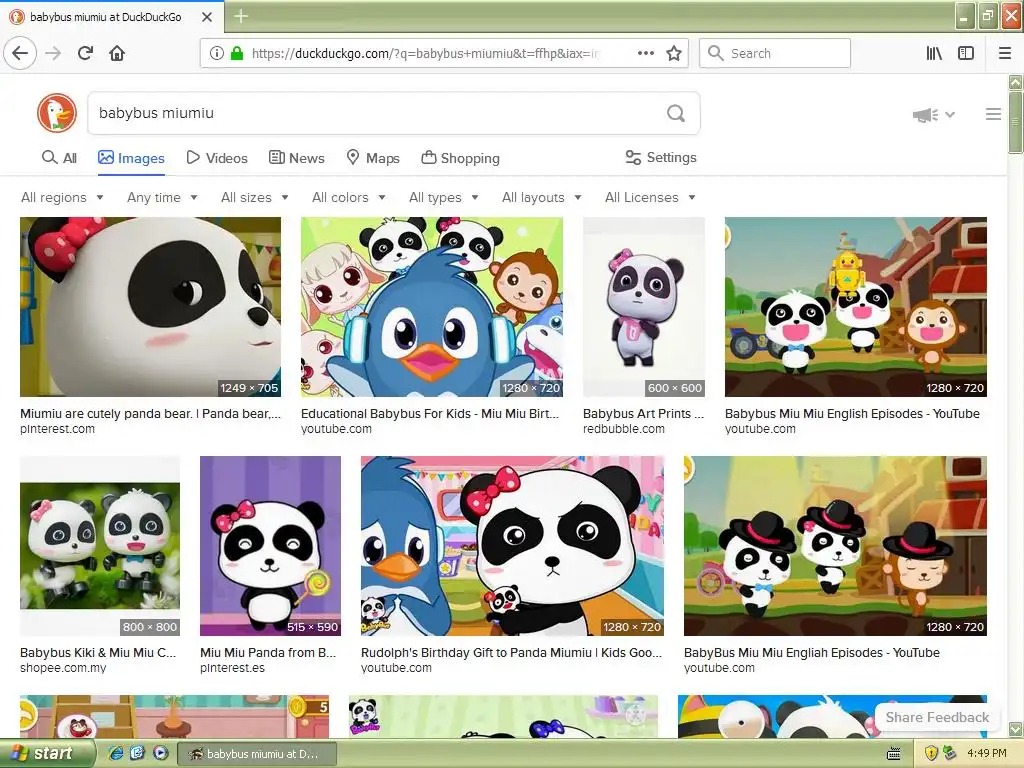This screenshot has width=1024, height=768.
Task: Open 'Educational Babybus For Kids' result title
Action: 430,413
